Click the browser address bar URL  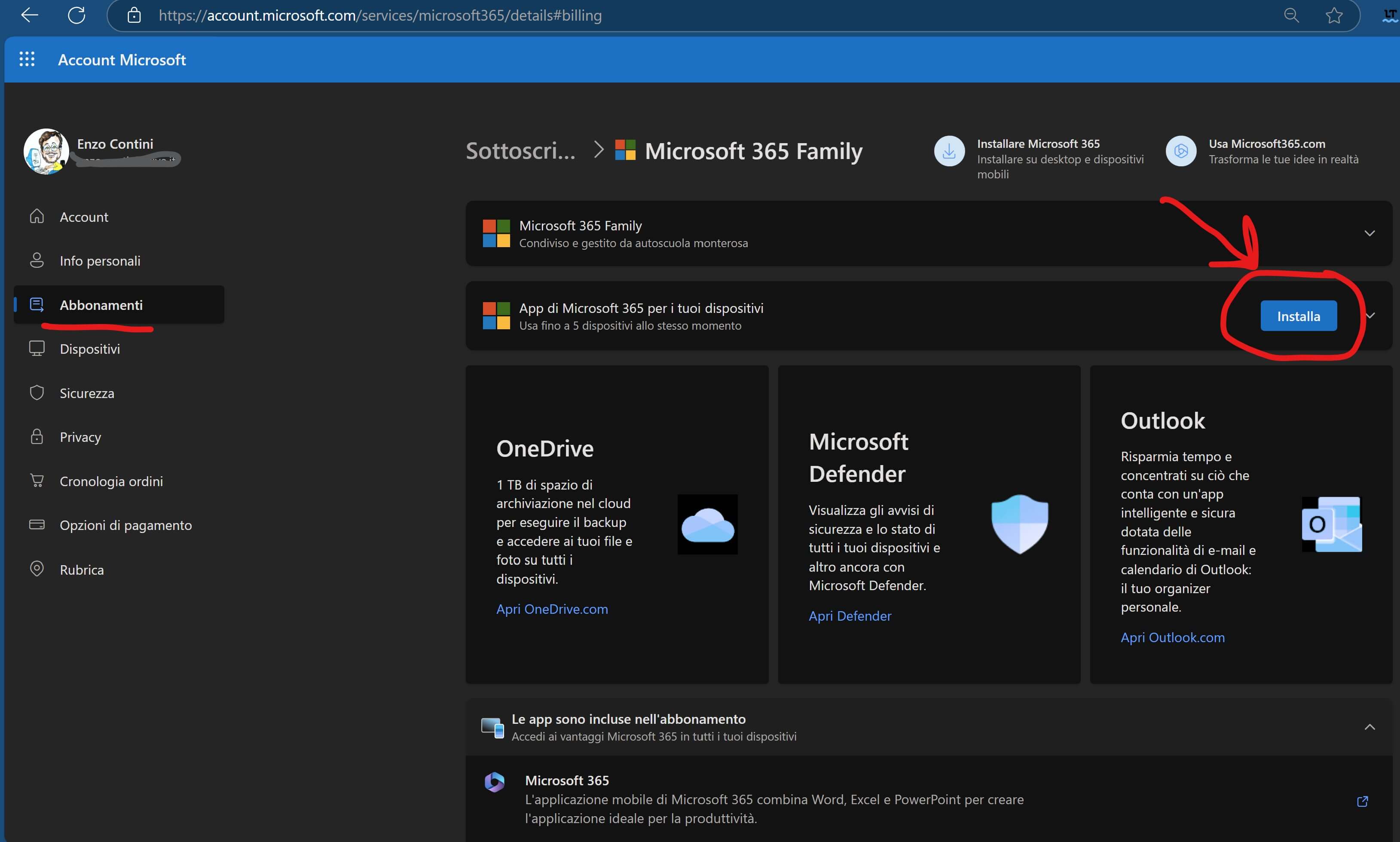380,15
